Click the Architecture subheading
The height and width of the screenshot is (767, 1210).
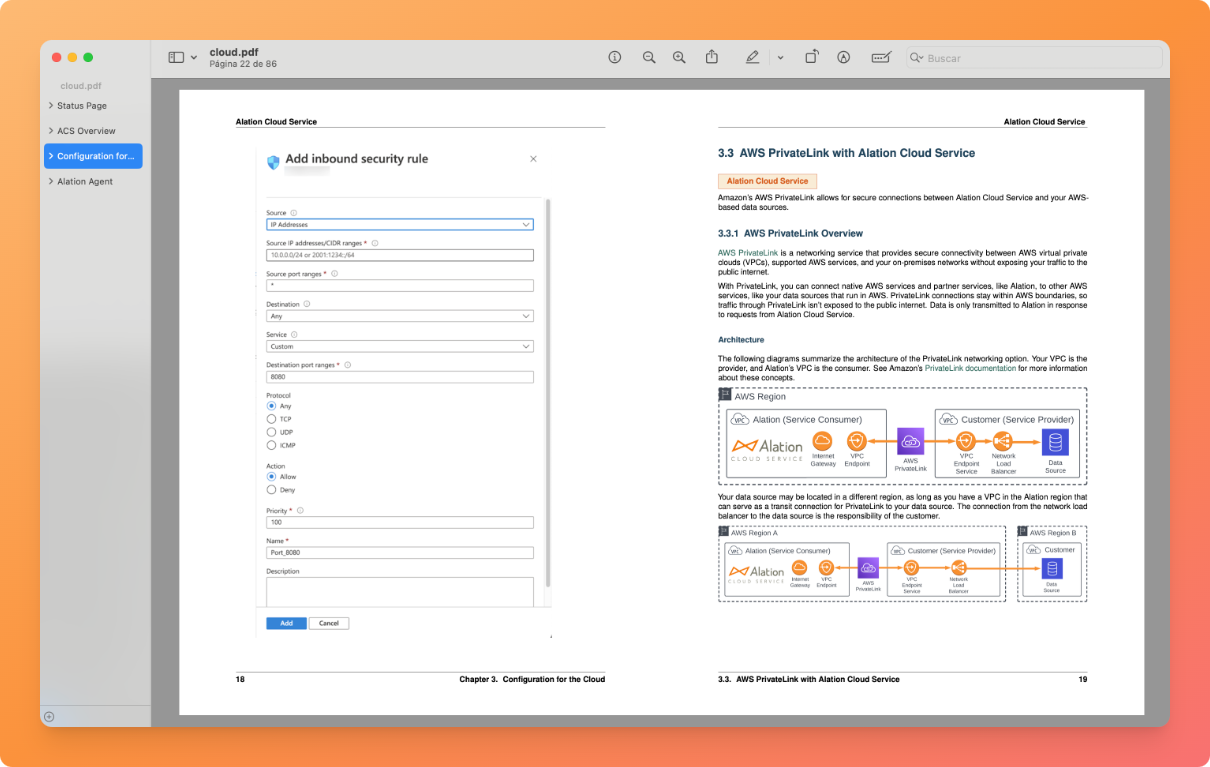(x=741, y=340)
